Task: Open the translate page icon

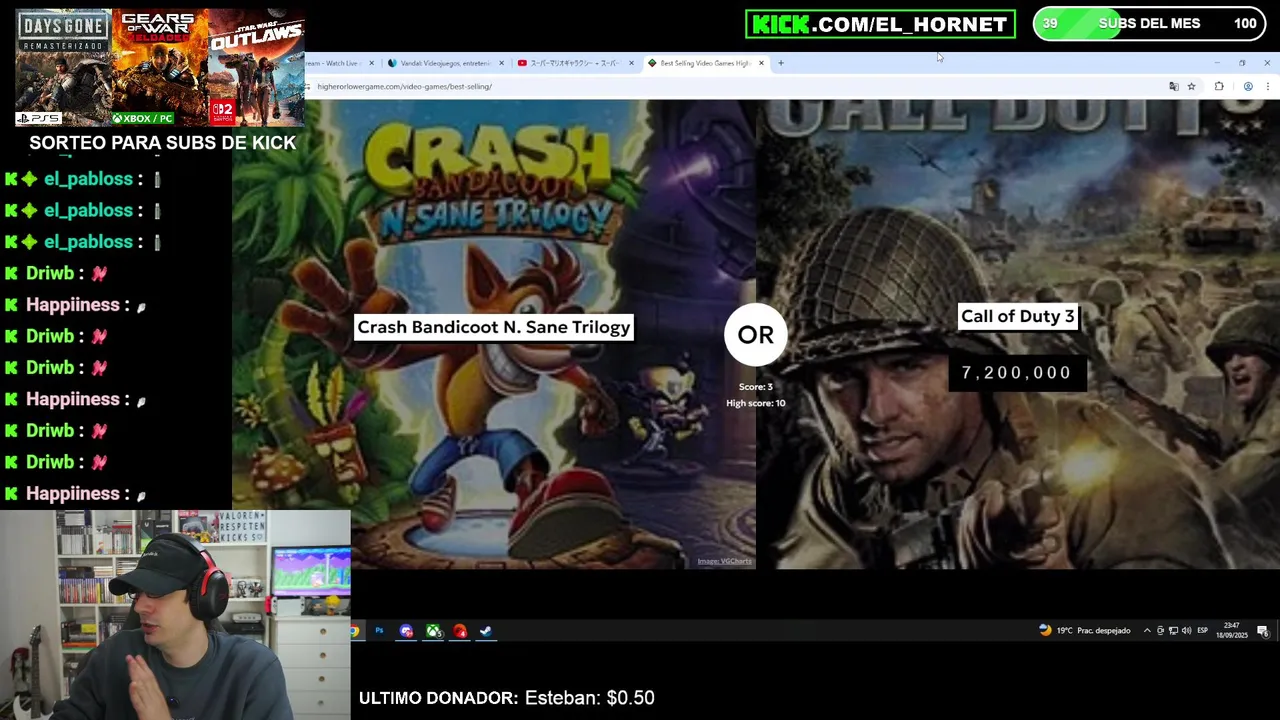Action: (1174, 86)
